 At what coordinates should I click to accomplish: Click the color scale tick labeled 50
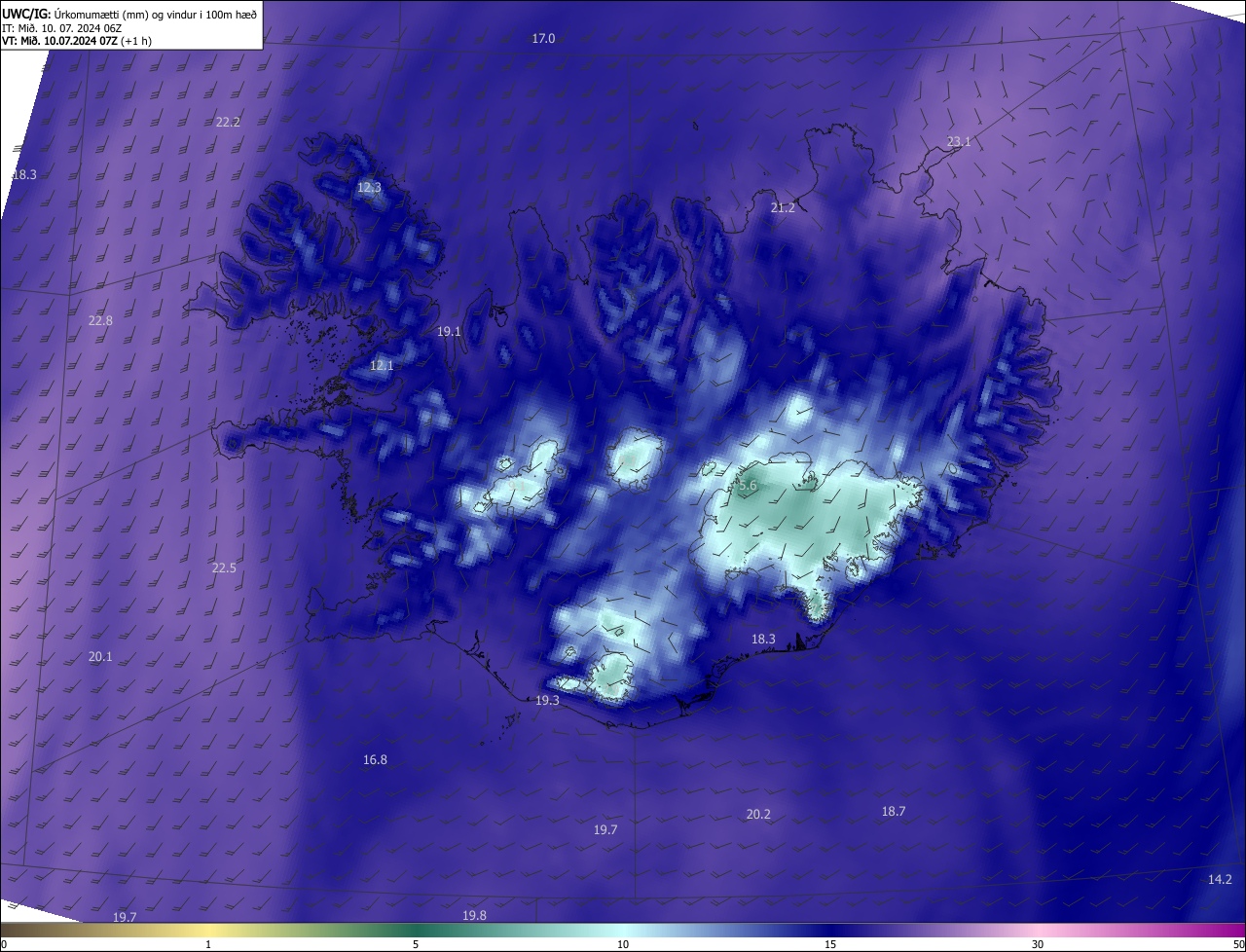click(x=1238, y=944)
